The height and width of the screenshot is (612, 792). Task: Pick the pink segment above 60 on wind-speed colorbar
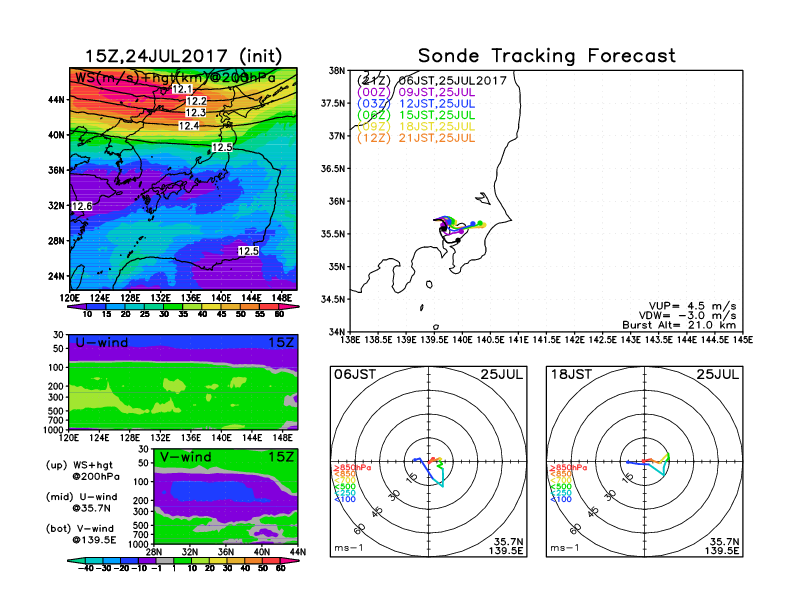[x=290, y=307]
